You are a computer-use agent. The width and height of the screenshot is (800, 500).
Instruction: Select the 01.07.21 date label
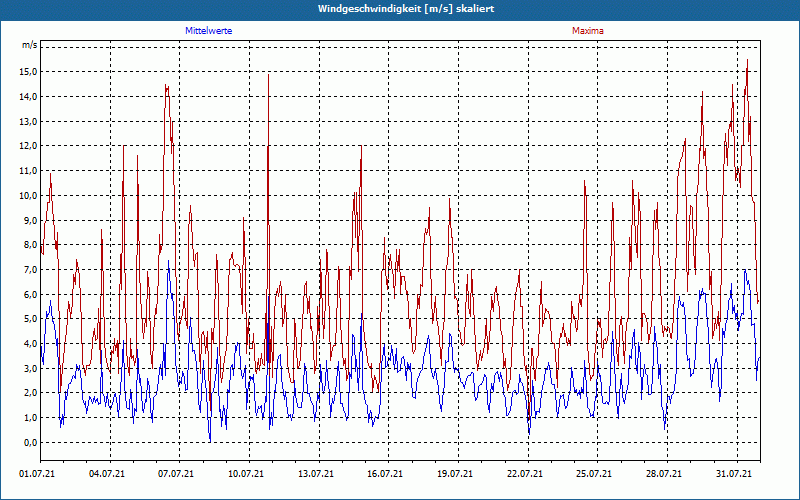click(x=37, y=474)
